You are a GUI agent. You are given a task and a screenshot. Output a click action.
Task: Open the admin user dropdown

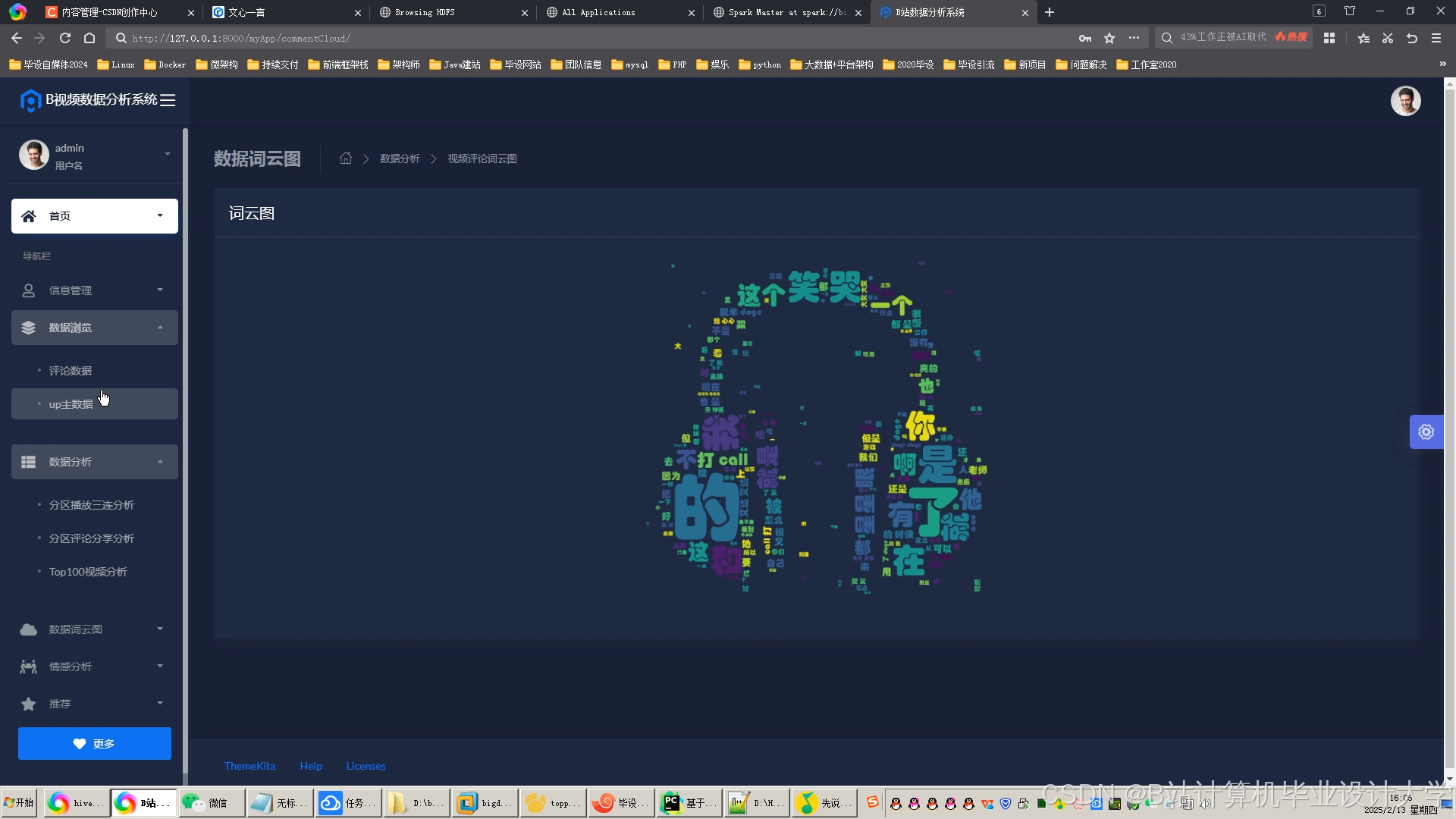point(168,155)
